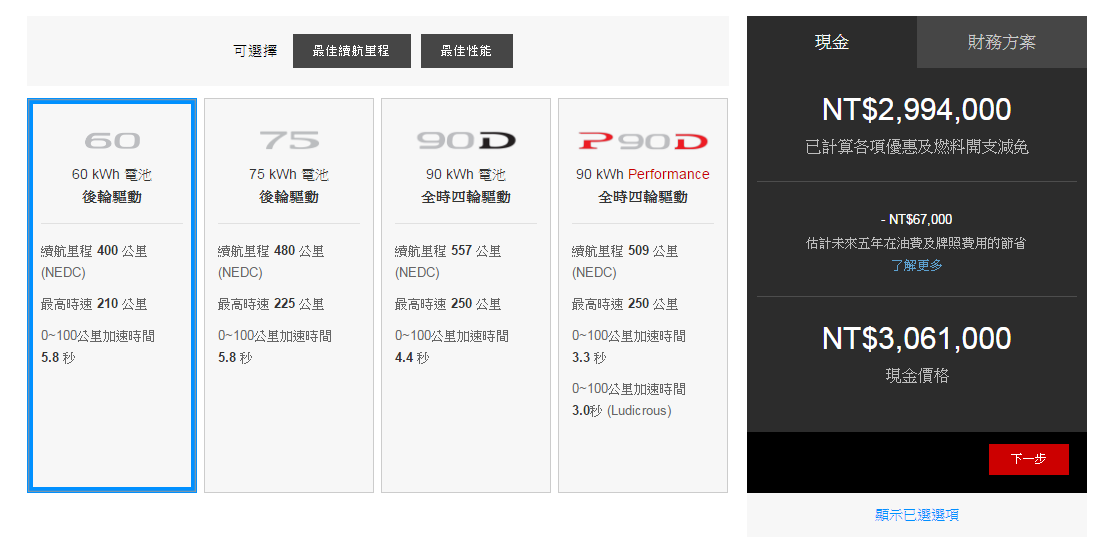Viewport: 1100px width, 542px height.
Task: Filter by 最佳性能 button
Action: click(467, 51)
